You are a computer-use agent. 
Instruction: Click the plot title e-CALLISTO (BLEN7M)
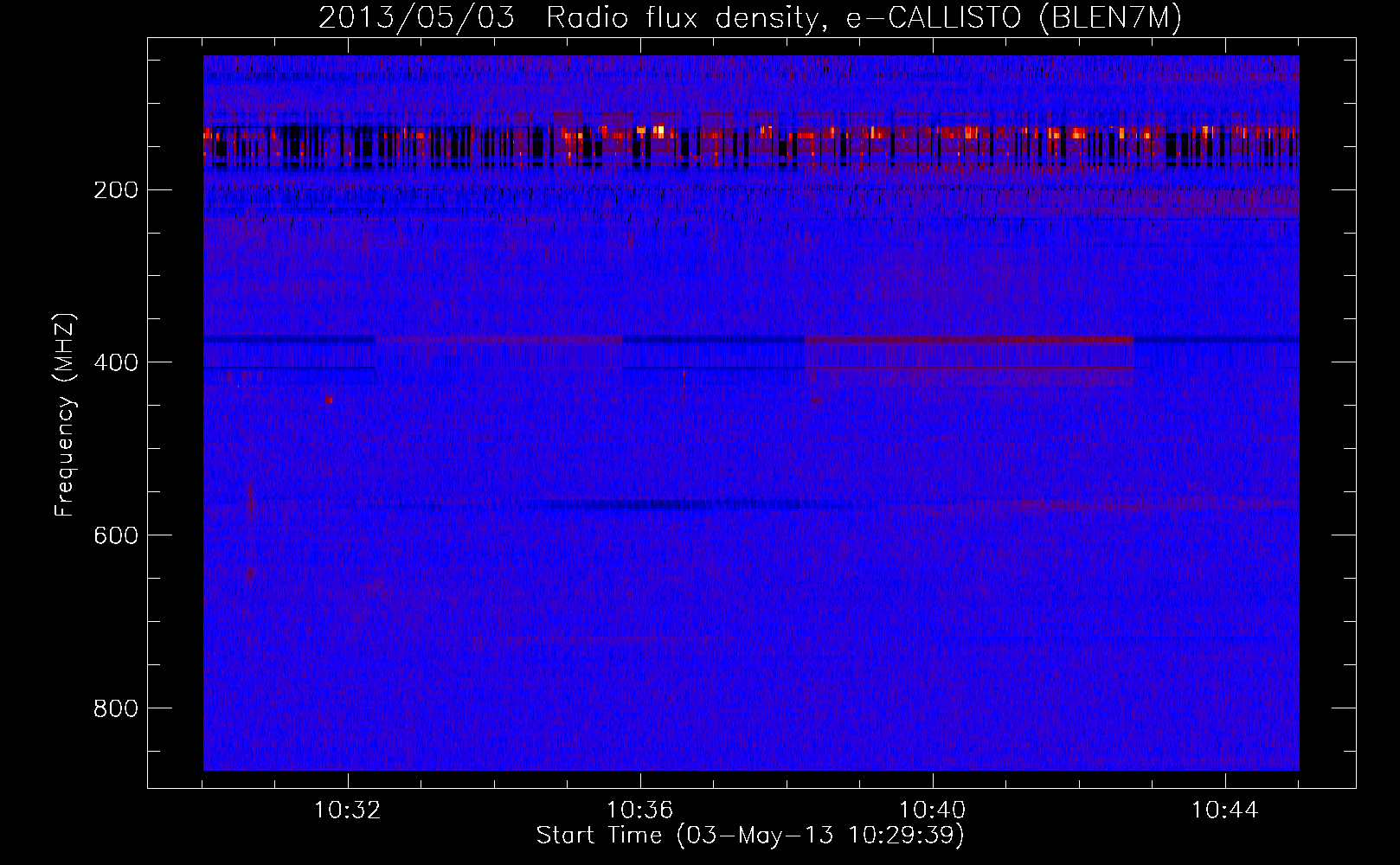click(x=1013, y=18)
